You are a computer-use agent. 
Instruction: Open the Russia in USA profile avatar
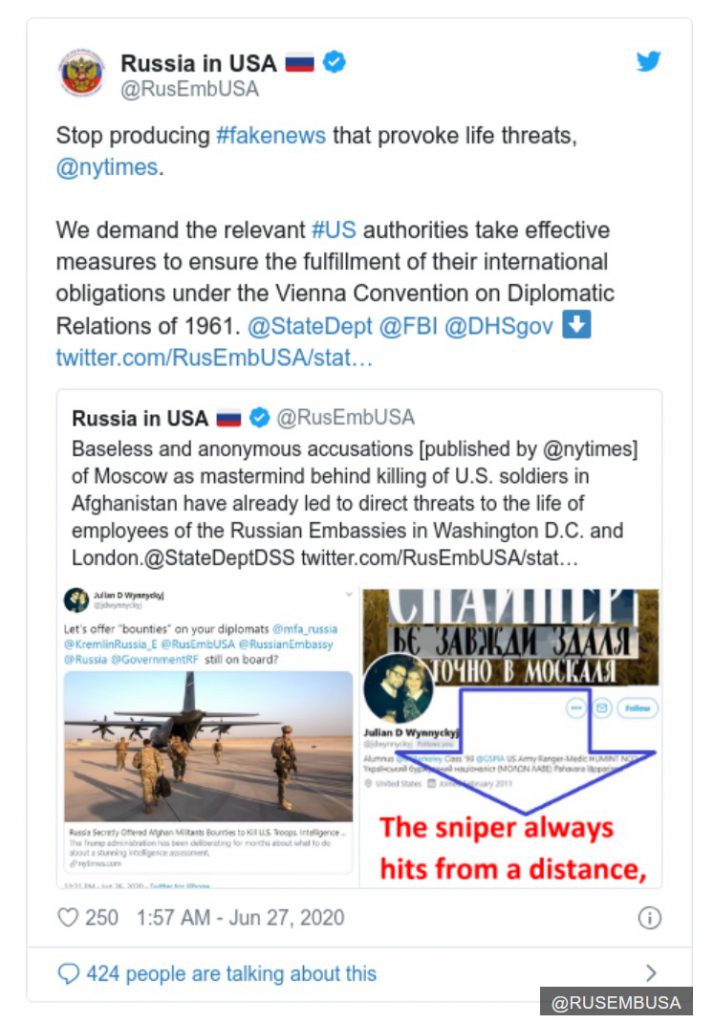point(81,73)
